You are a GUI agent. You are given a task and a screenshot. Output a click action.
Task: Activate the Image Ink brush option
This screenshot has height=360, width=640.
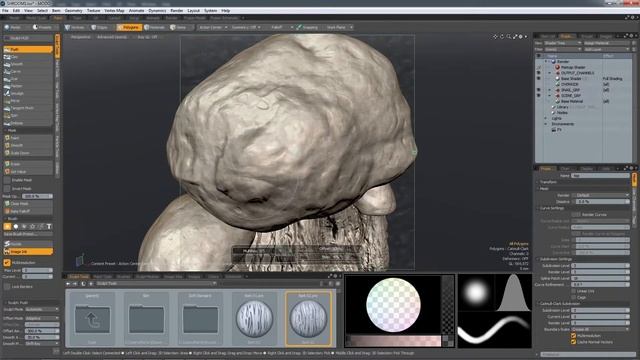pos(28,252)
